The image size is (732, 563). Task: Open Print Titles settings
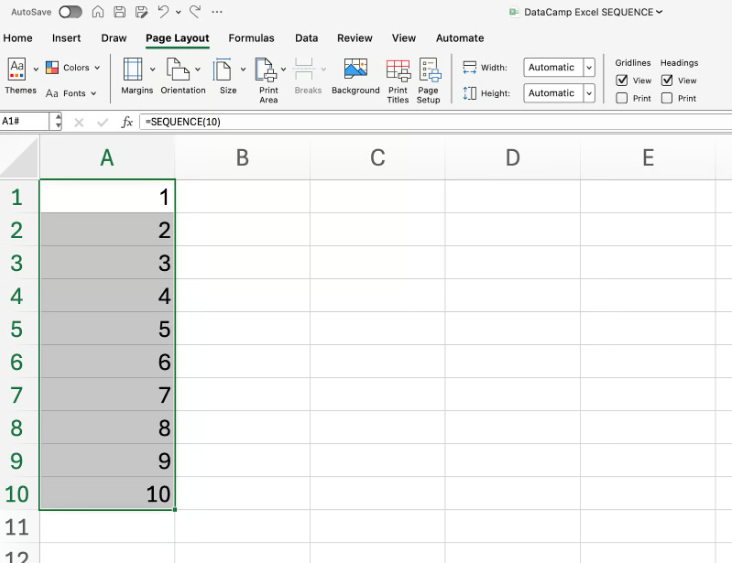click(398, 69)
